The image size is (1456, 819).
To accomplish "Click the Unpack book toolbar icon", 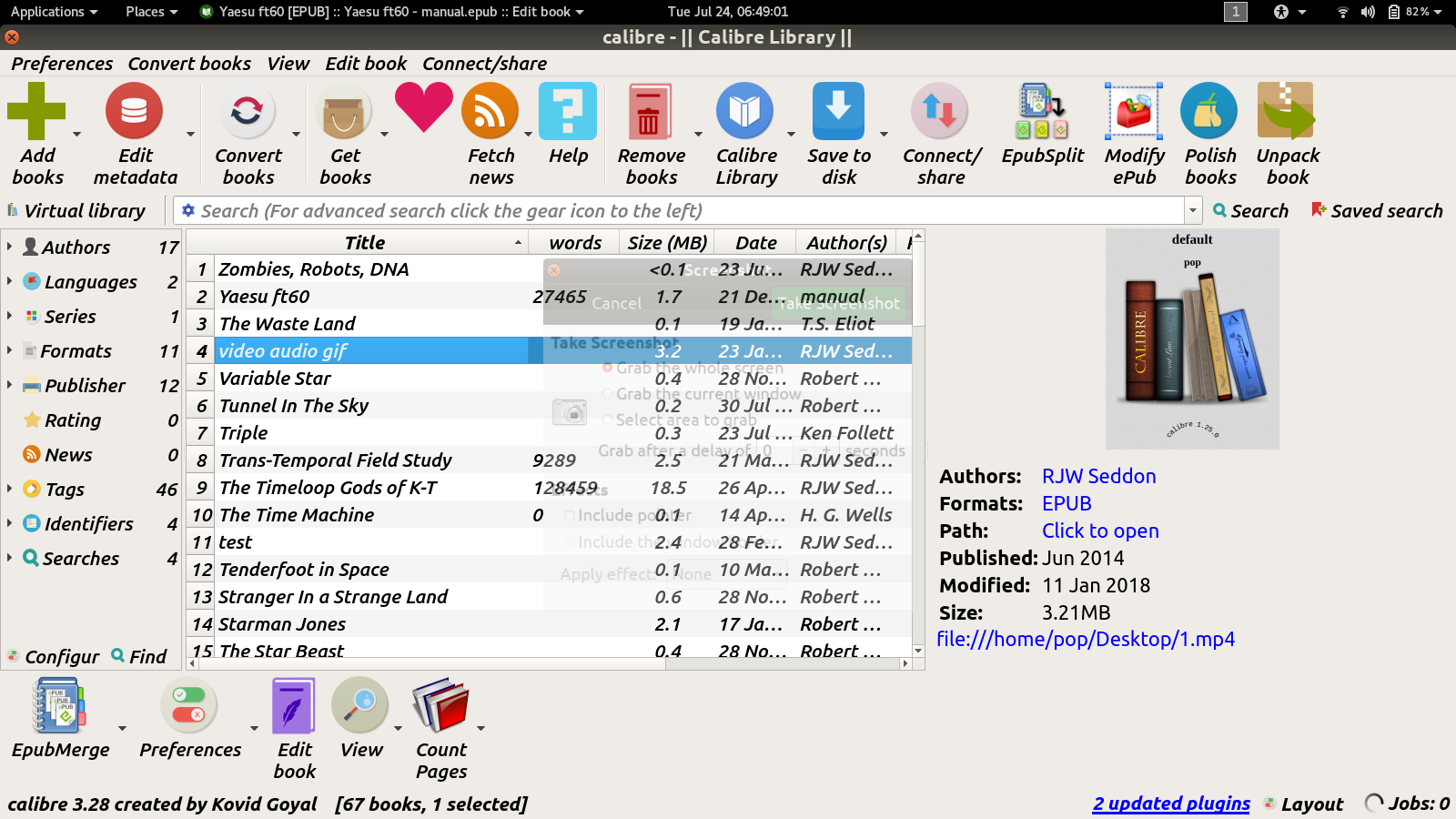I will click(x=1286, y=111).
